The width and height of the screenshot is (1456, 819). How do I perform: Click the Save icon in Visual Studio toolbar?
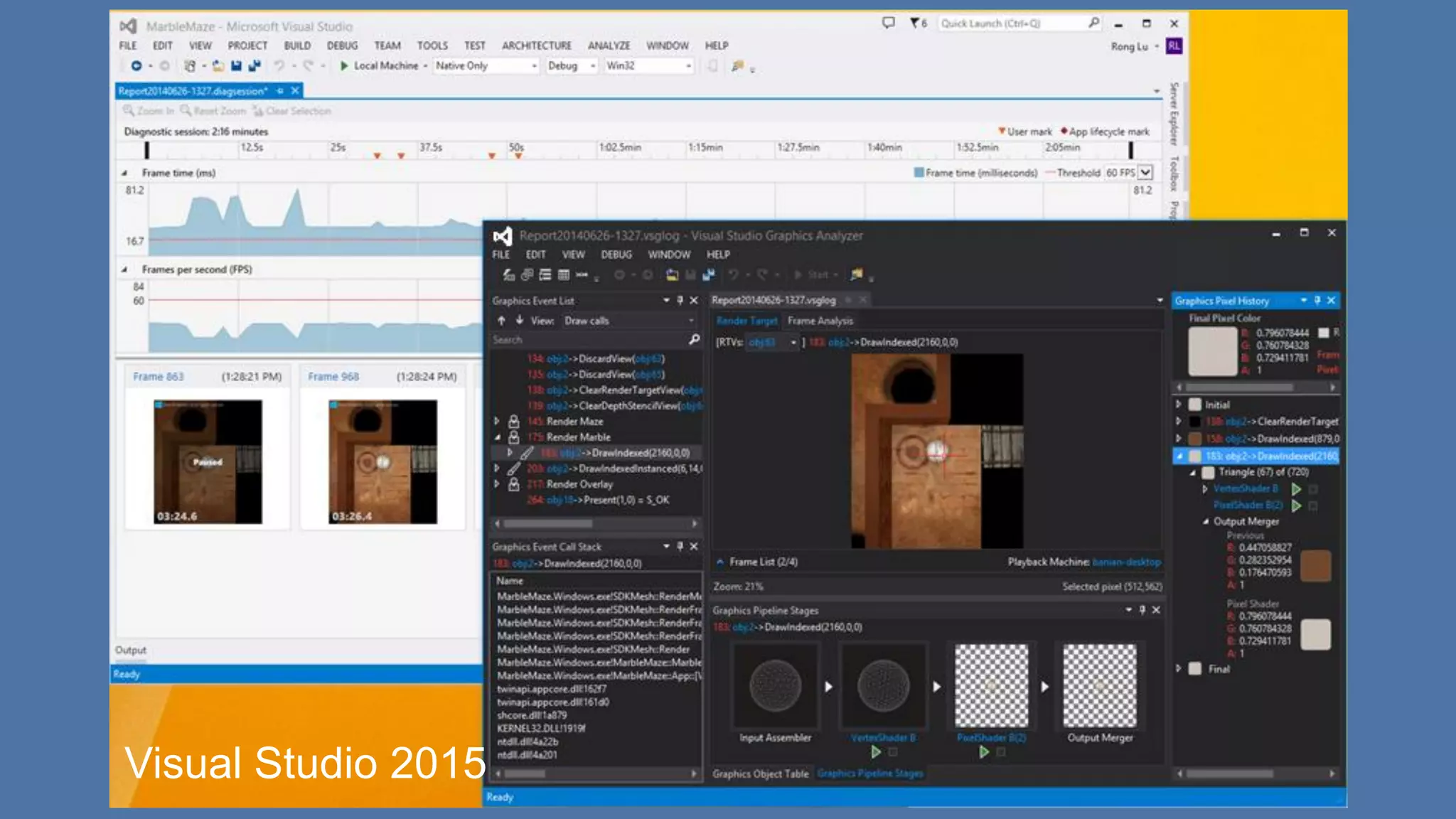tap(236, 66)
